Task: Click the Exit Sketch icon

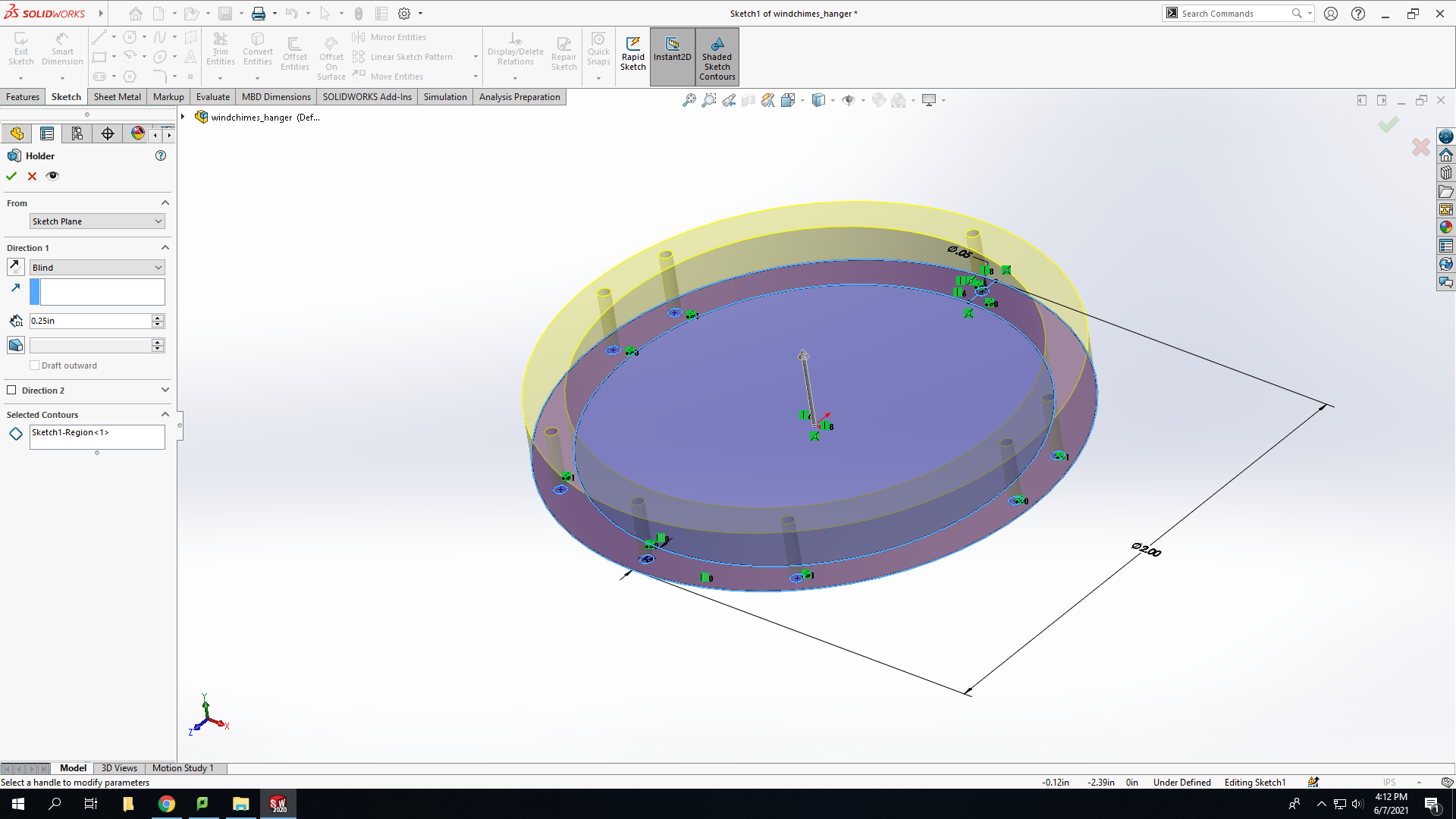Action: (x=21, y=49)
